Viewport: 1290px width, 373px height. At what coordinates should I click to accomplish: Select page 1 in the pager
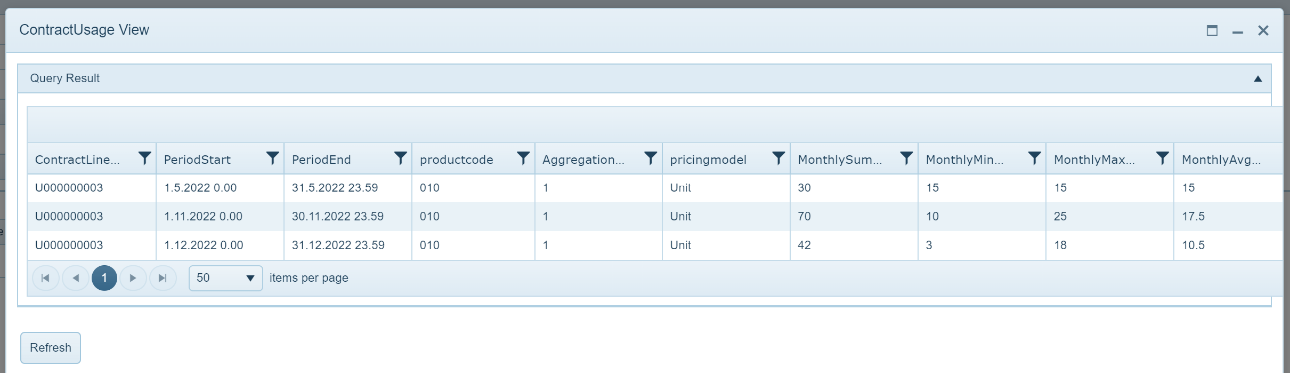pos(104,278)
